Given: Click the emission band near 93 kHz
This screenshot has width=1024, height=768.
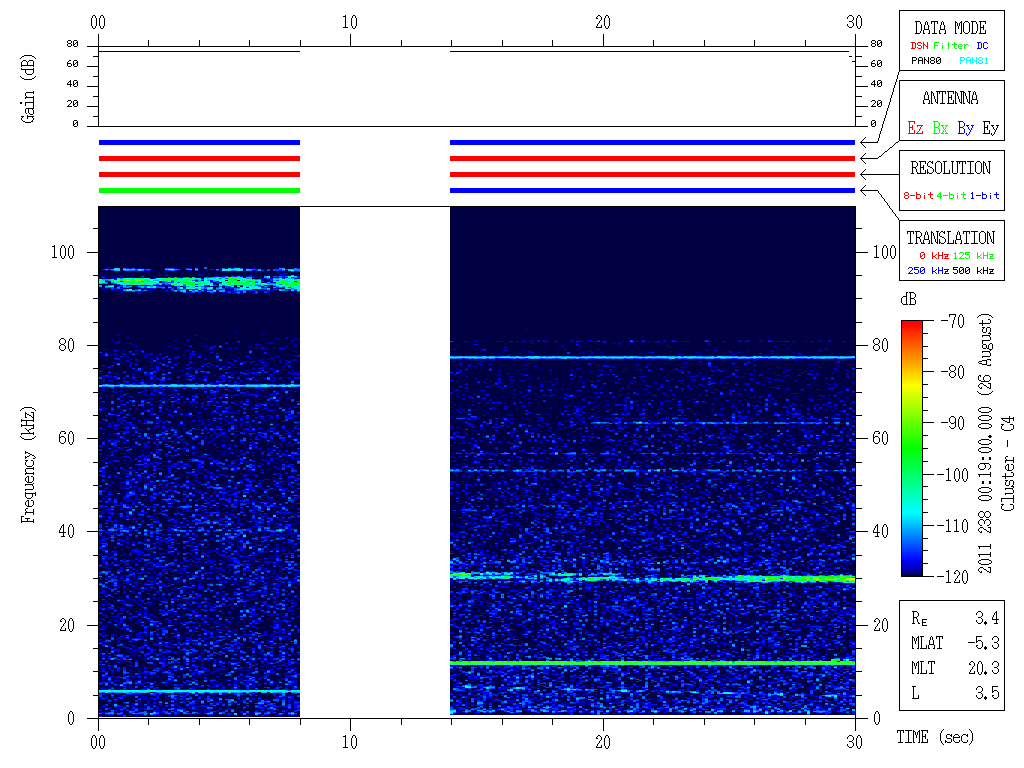Looking at the screenshot, I should point(198,283).
